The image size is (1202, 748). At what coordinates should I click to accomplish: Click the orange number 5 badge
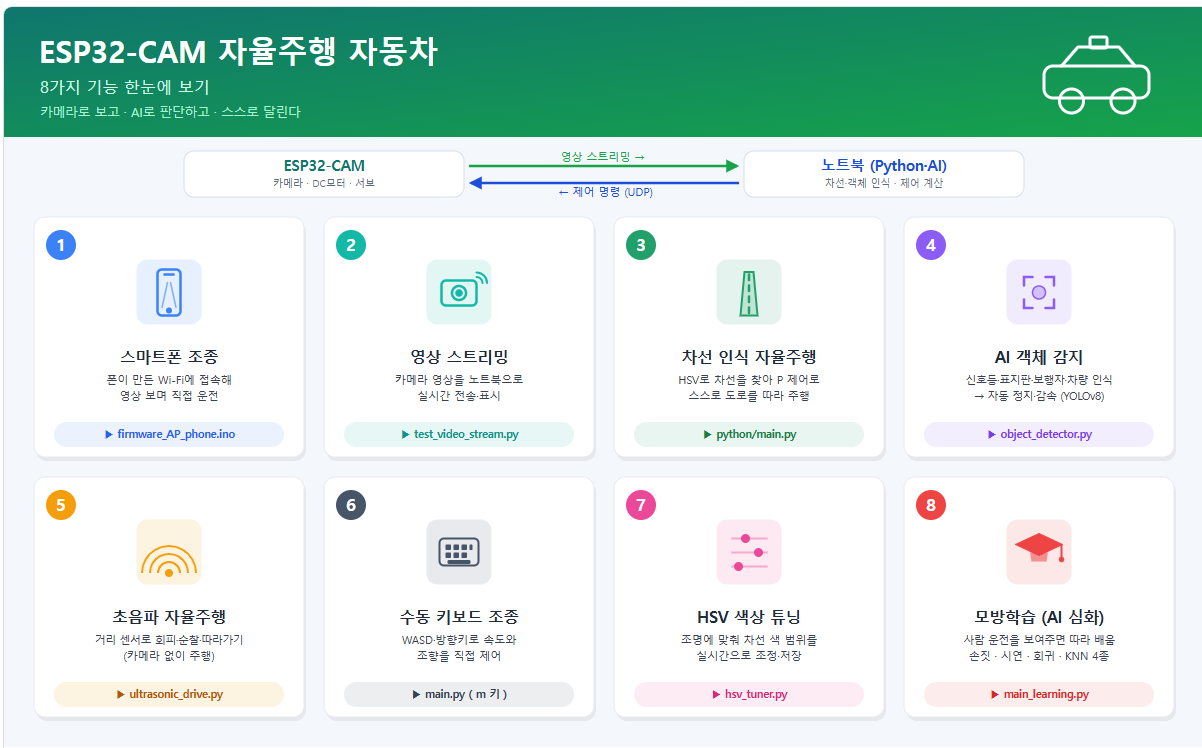[x=61, y=505]
